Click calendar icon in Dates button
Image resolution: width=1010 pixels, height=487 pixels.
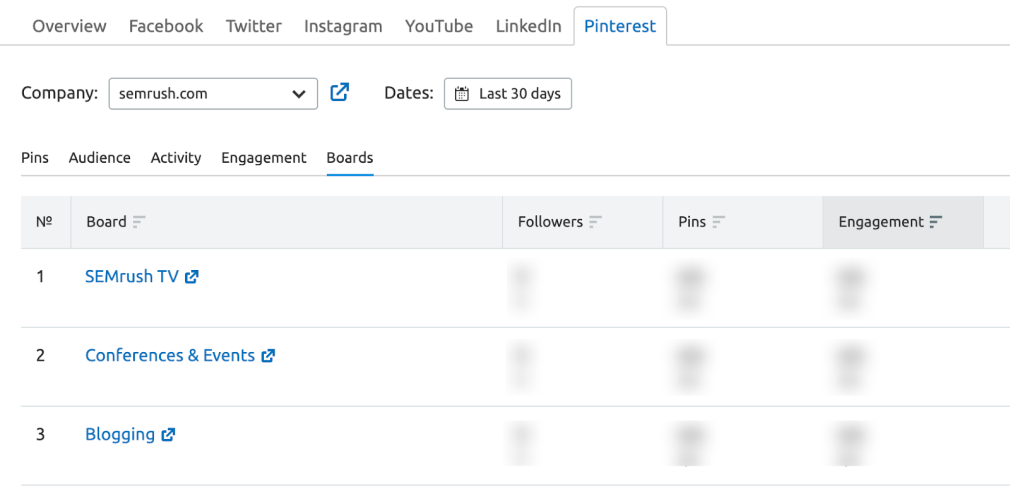coord(462,94)
